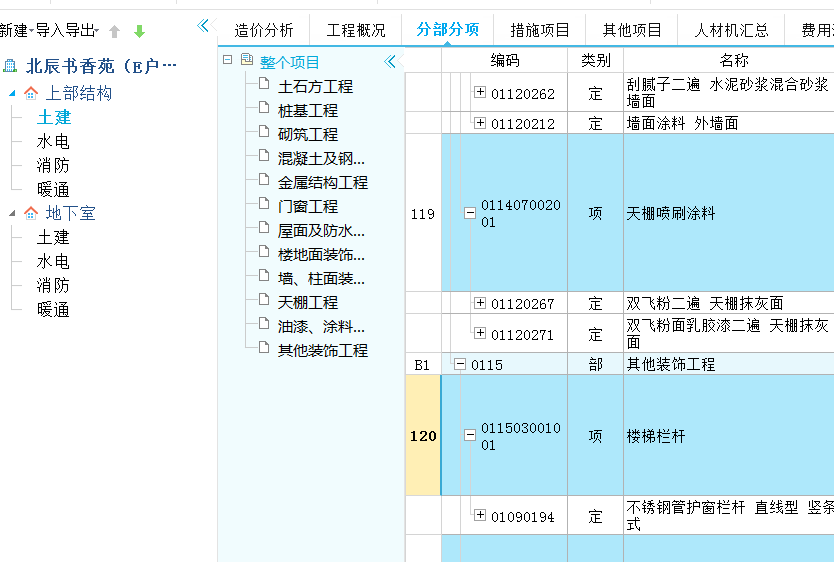Click page icon next to 其他装饰工程
834x562 pixels.
[x=264, y=348]
